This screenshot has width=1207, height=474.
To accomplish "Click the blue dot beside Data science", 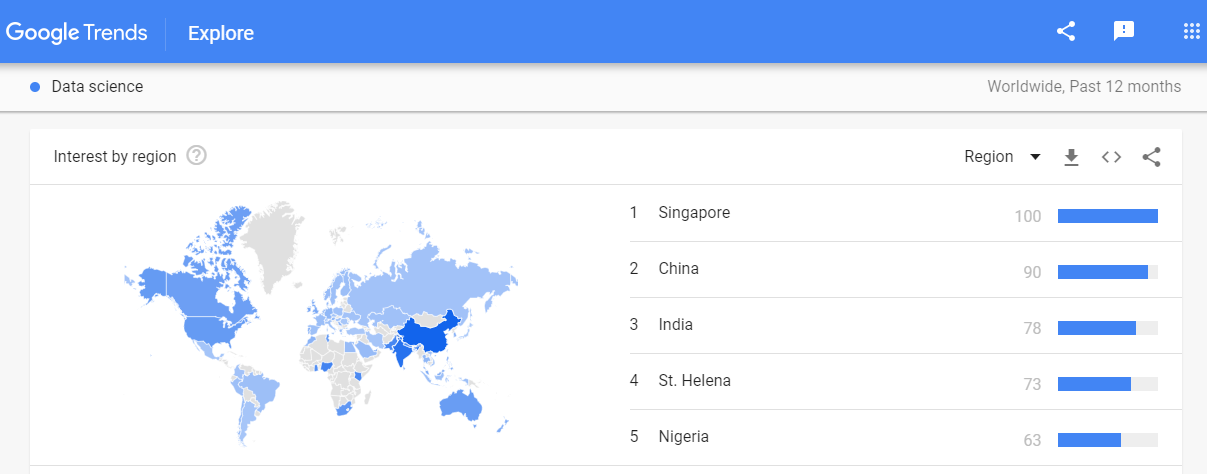I will (35, 87).
